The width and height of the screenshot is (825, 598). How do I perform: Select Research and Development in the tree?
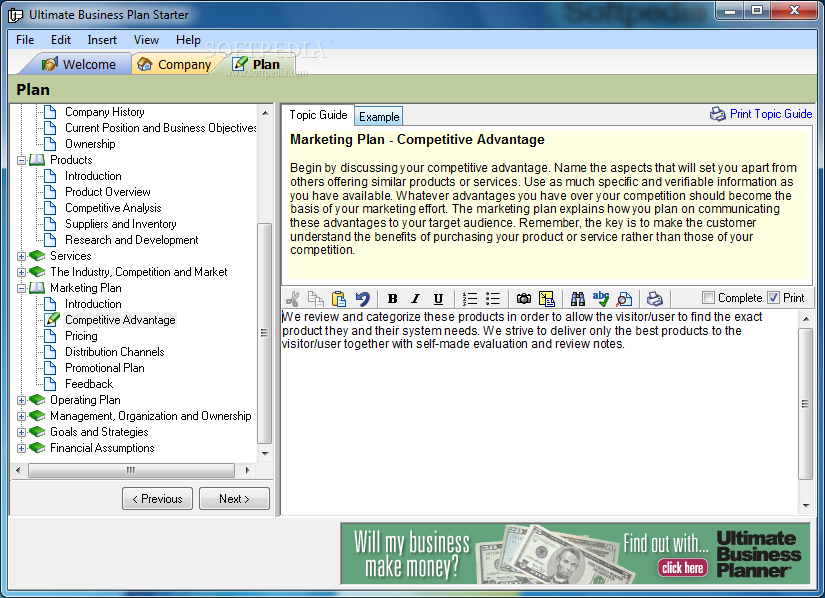(132, 240)
